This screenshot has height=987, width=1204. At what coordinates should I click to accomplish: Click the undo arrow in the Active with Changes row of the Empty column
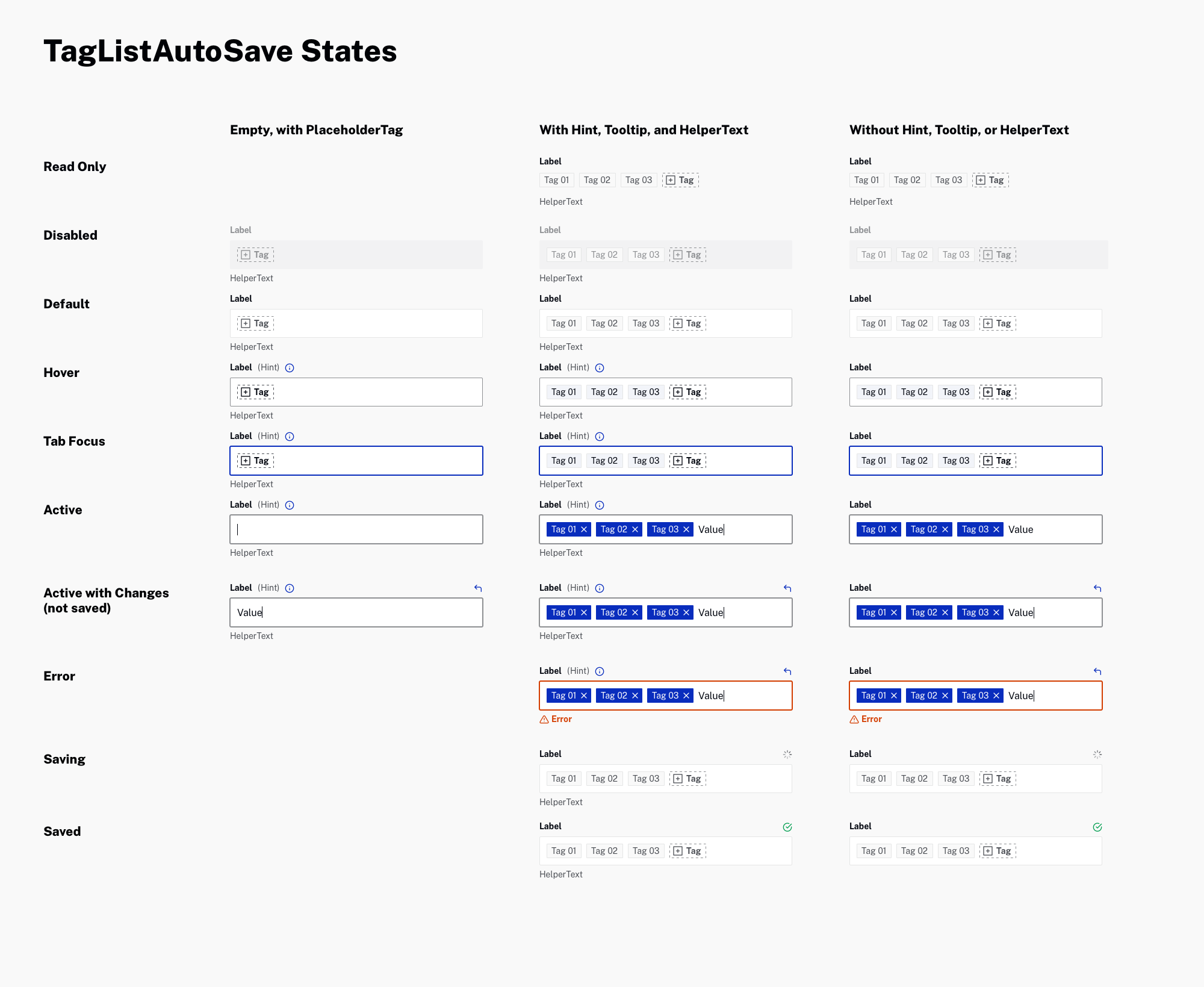[478, 588]
